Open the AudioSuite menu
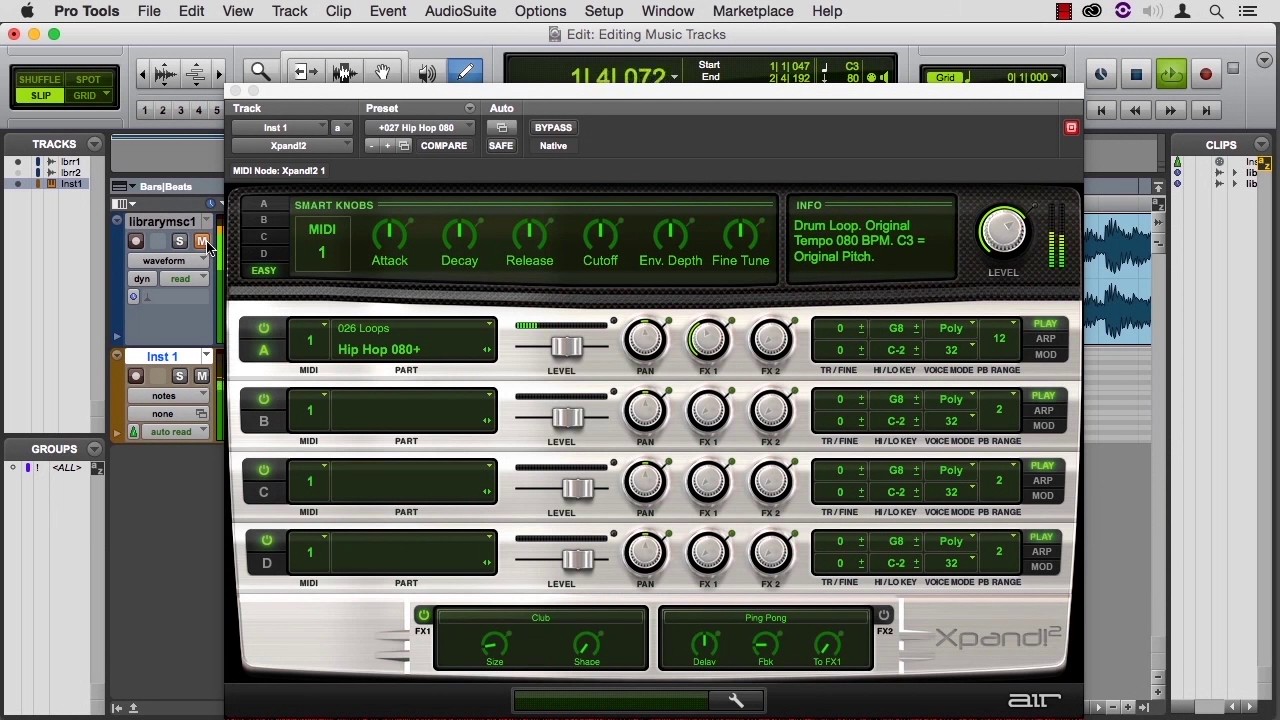1280x720 pixels. pos(460,11)
